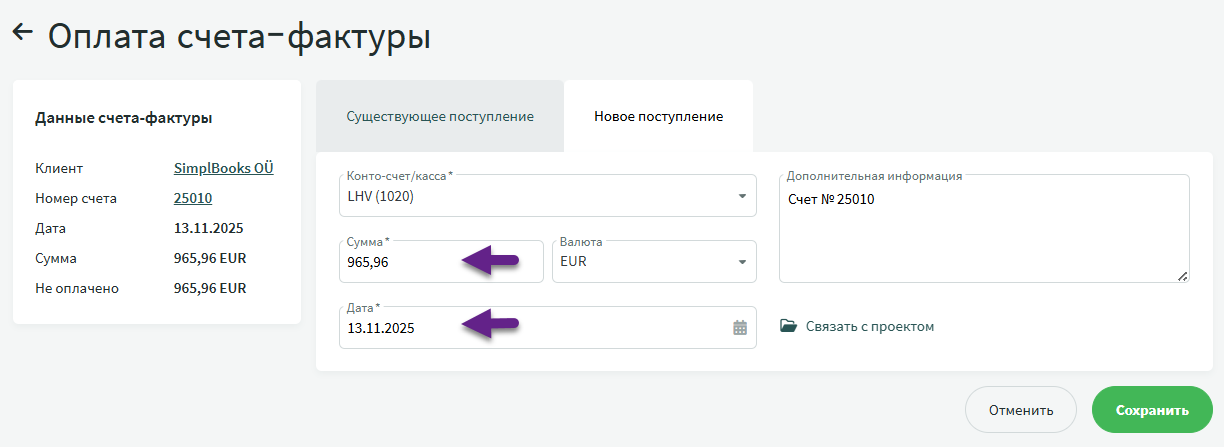Viewport: 1224px width, 447px height.
Task: Click the Дополнительная информация text area
Action: (x=983, y=235)
